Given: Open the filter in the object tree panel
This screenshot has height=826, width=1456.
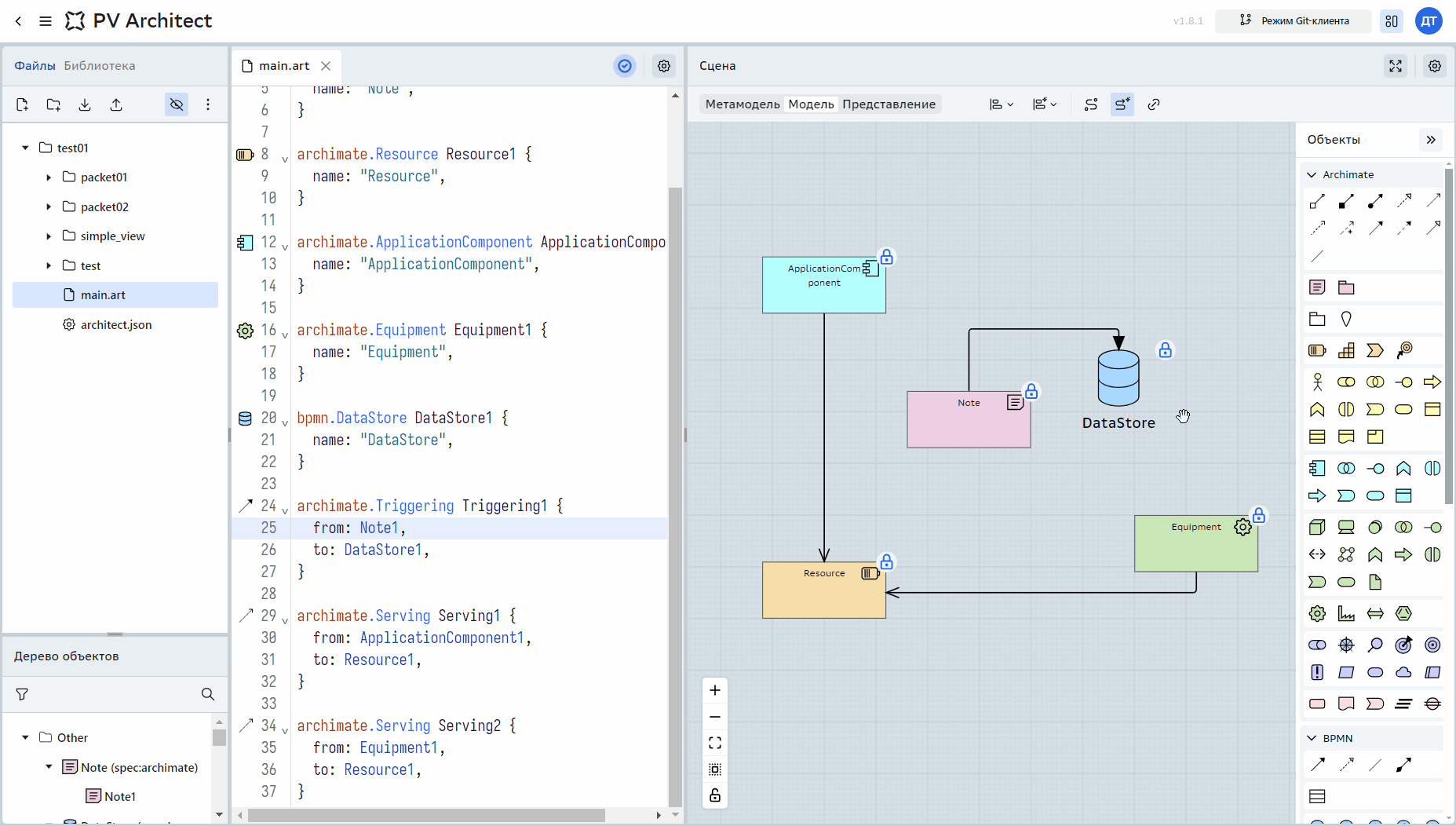Looking at the screenshot, I should [x=22, y=694].
